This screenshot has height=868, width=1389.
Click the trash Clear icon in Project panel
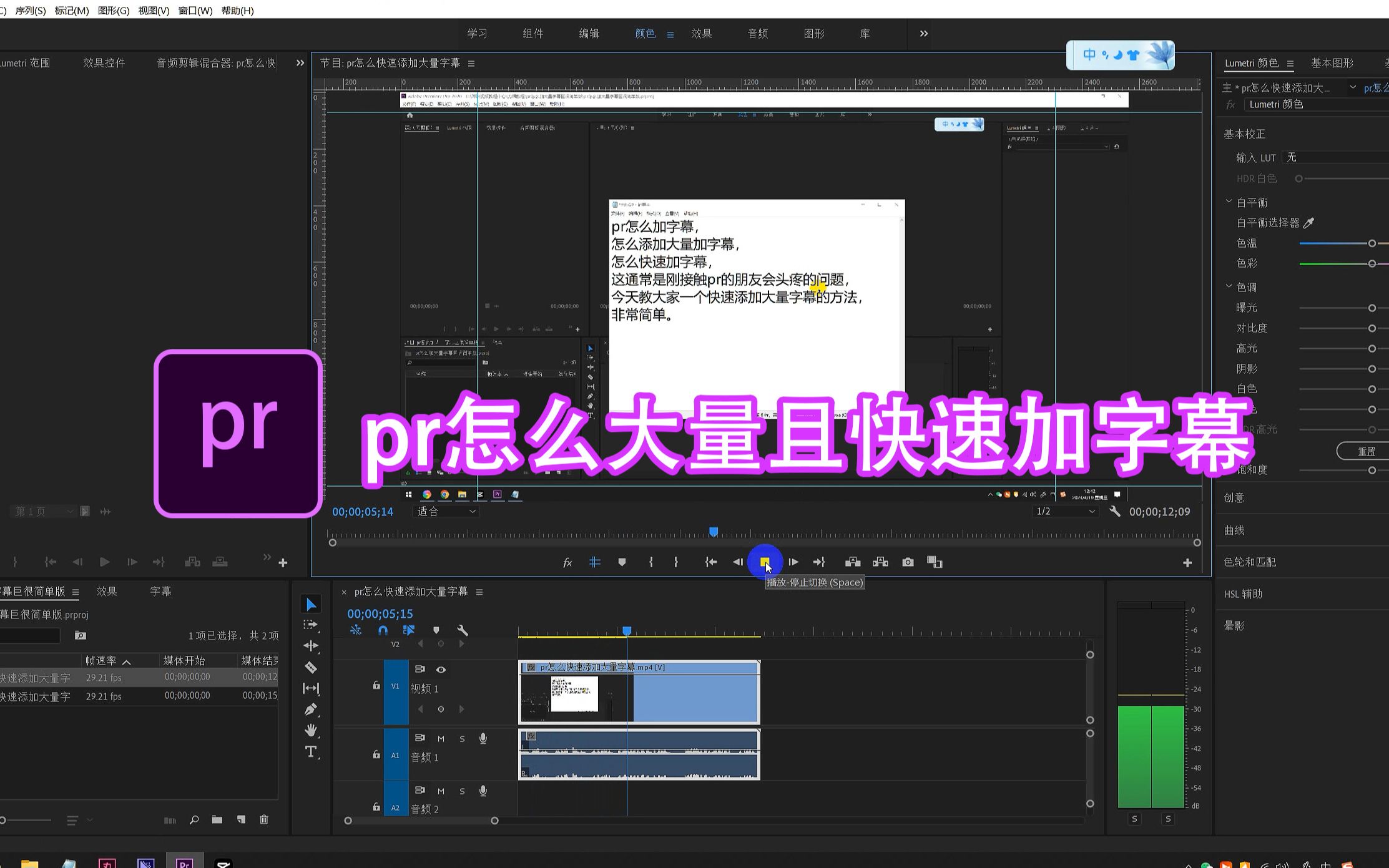[264, 819]
